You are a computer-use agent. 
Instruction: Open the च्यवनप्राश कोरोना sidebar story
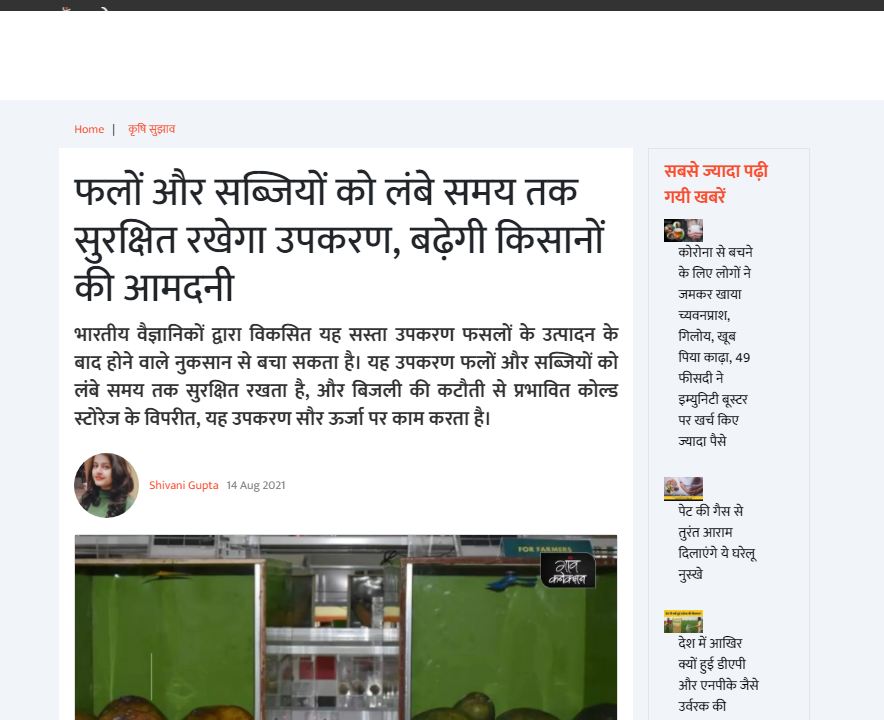tap(716, 346)
